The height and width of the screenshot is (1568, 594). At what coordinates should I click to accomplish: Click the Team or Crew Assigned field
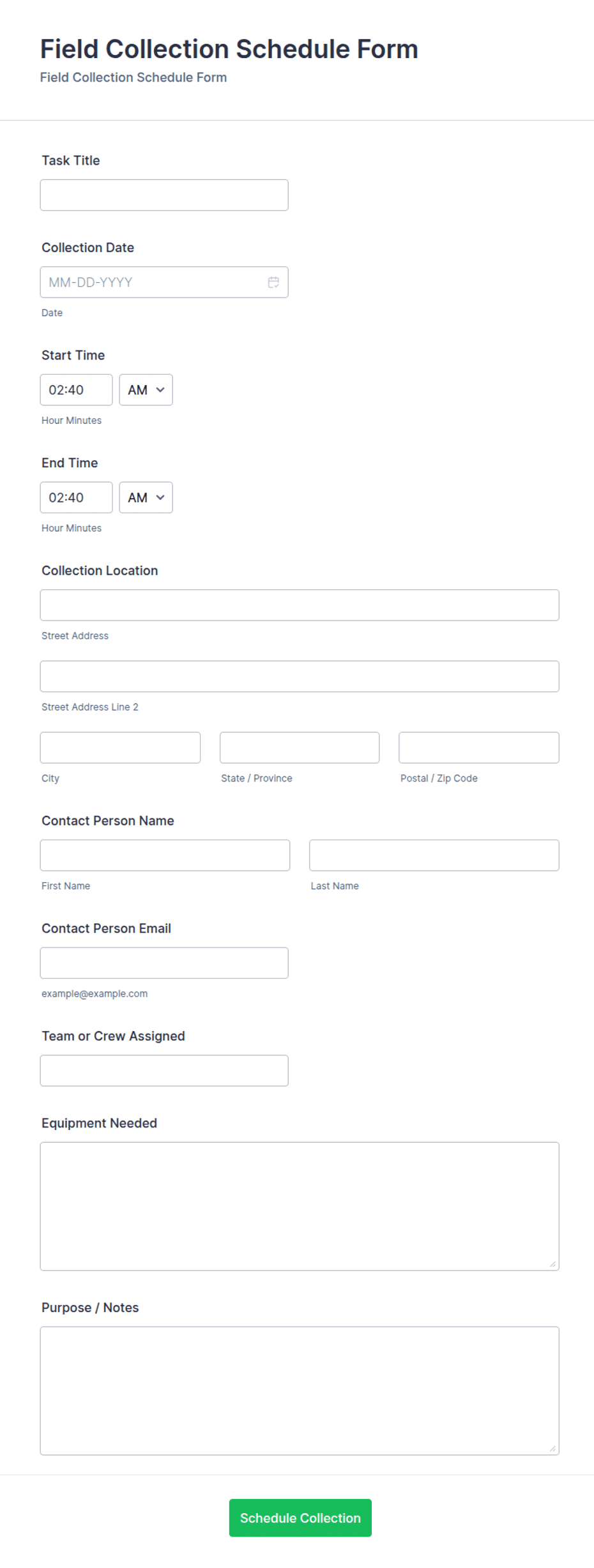pos(164,1071)
